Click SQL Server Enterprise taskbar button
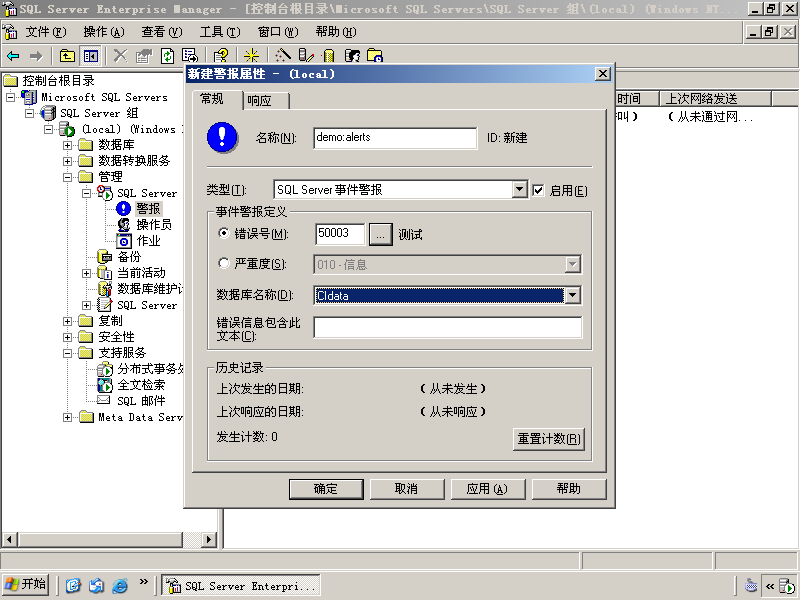The width and height of the screenshot is (800, 600). click(x=241, y=585)
